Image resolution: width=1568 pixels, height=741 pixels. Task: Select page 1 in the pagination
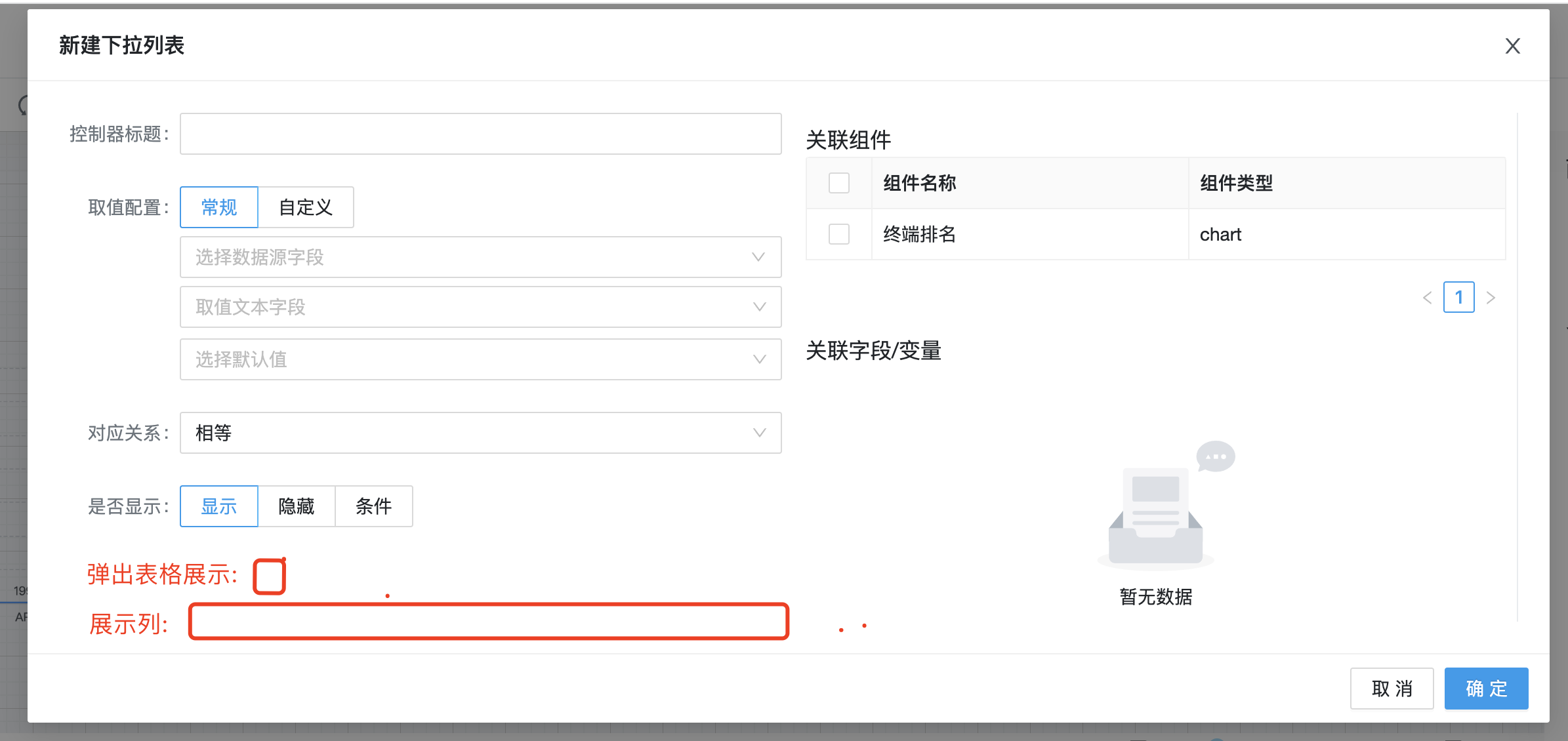(1459, 298)
